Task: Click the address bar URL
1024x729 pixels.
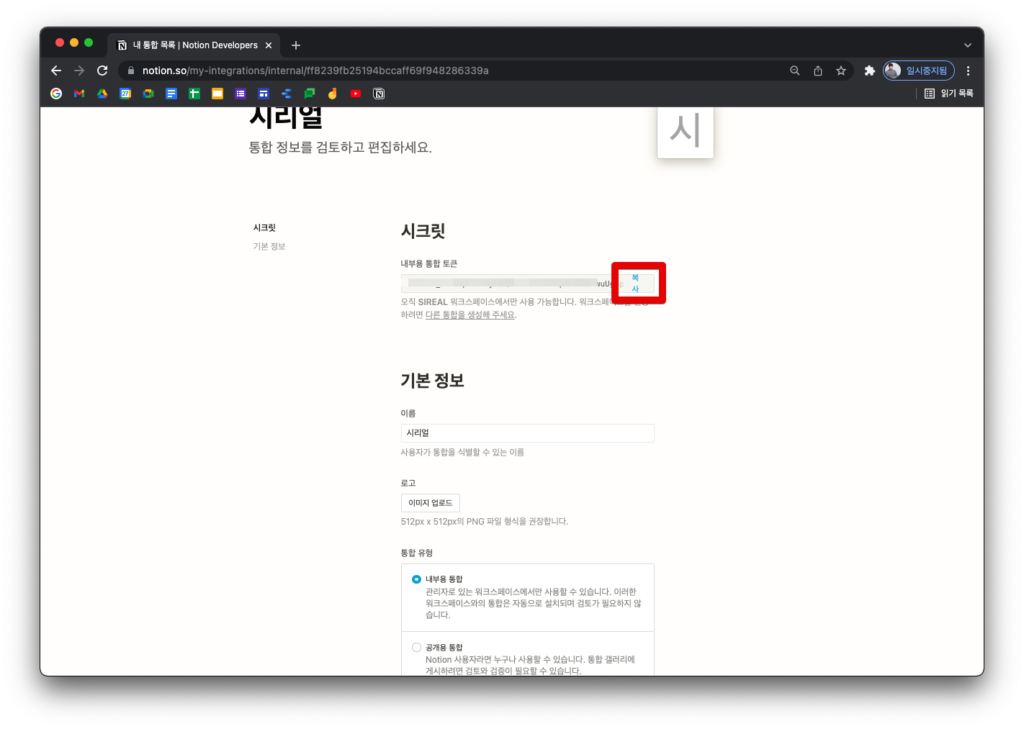Action: coord(315,71)
